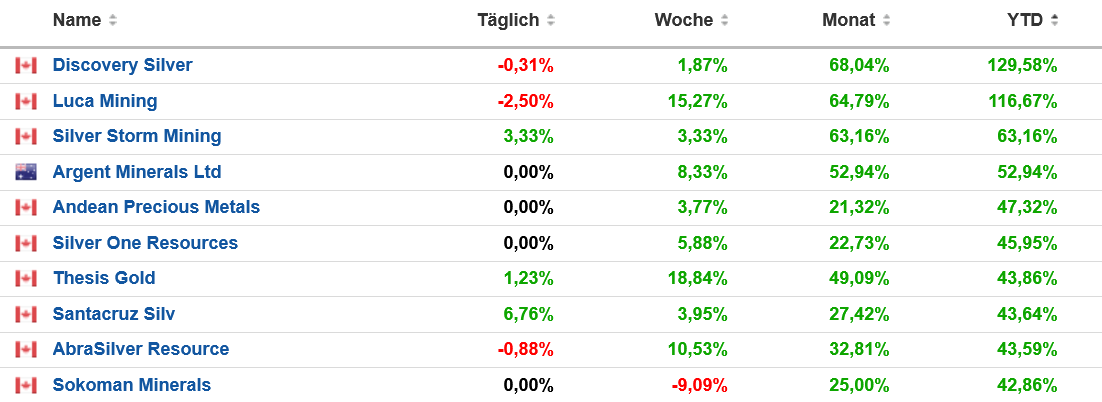1102x402 pixels.
Task: Open AbraSilver Resource stock link
Action: click(x=141, y=349)
